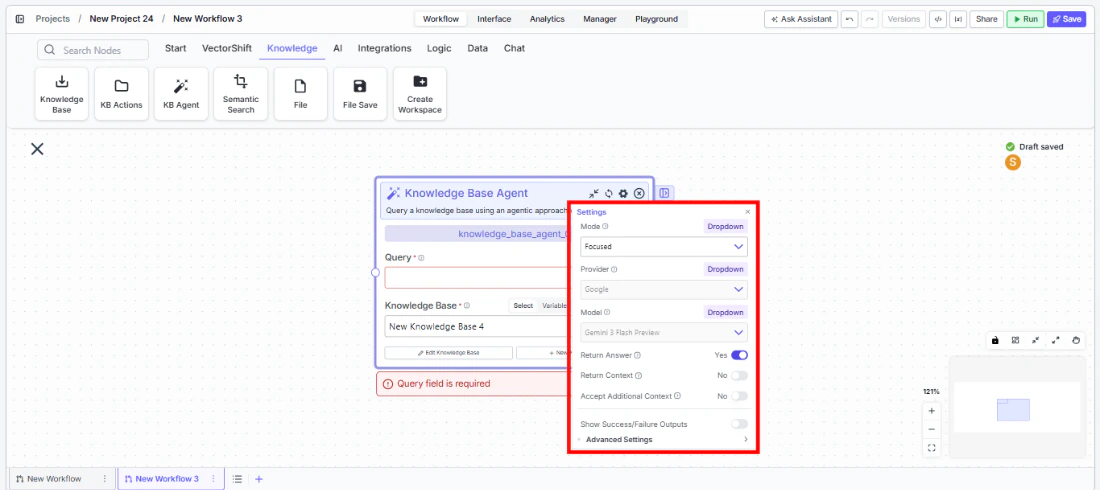Delete the Knowledge Base Agent node
Screen dimensions: 1100x490
coord(638,193)
